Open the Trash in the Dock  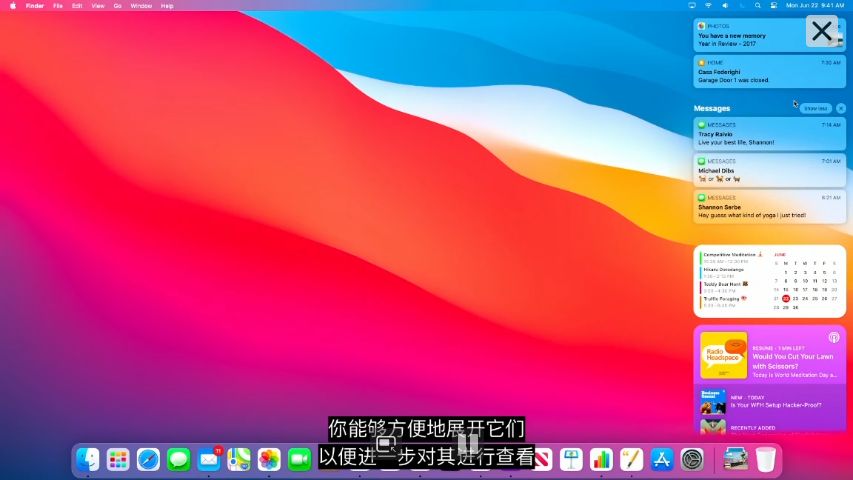[765, 459]
